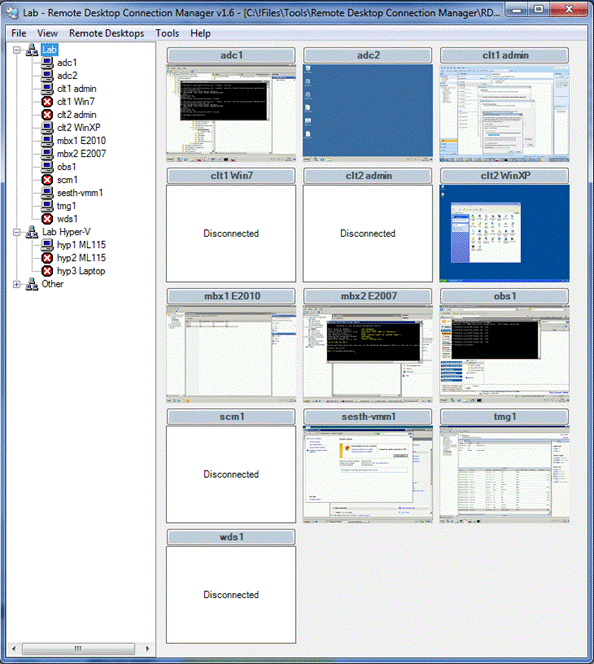Select the red X icon beside scm1

coord(47,180)
